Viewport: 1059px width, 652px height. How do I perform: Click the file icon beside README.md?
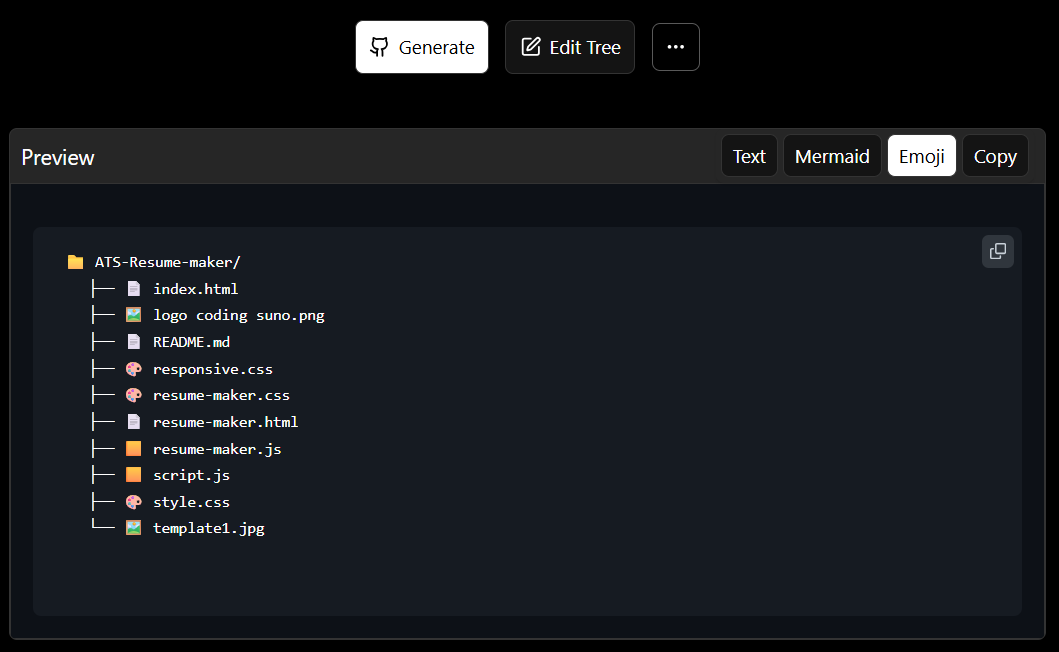click(x=134, y=342)
